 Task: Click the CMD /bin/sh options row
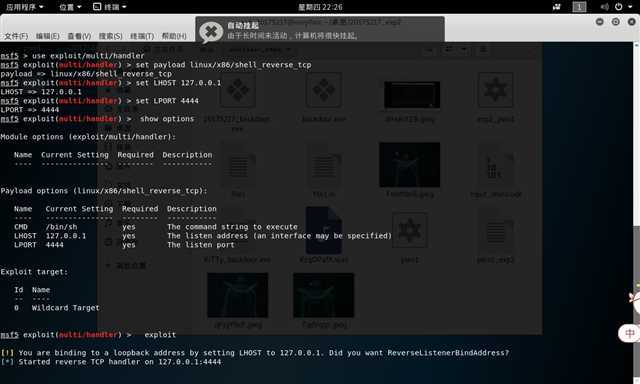(156, 226)
